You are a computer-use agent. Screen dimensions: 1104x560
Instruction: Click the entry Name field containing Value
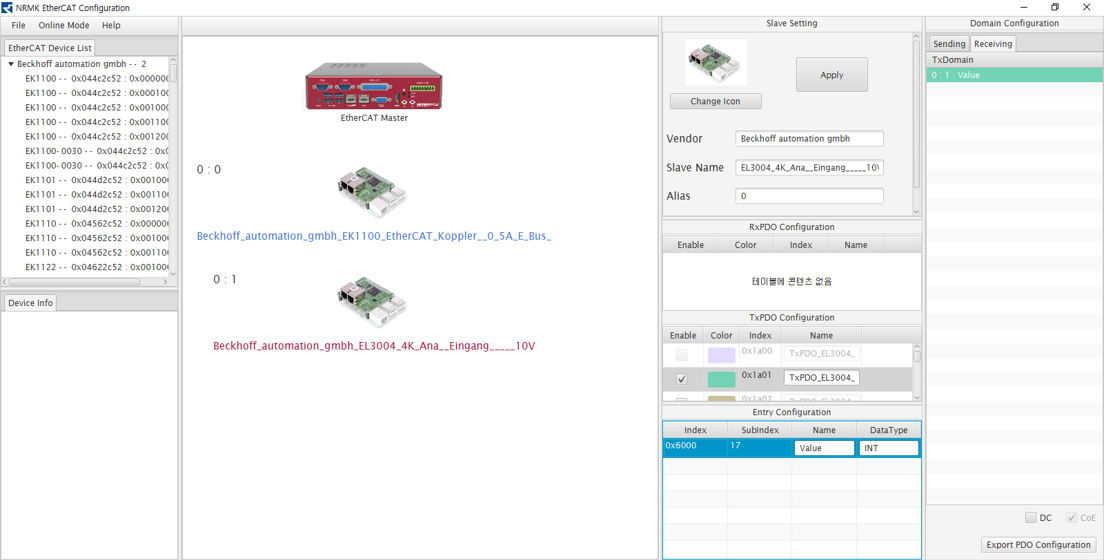point(824,448)
